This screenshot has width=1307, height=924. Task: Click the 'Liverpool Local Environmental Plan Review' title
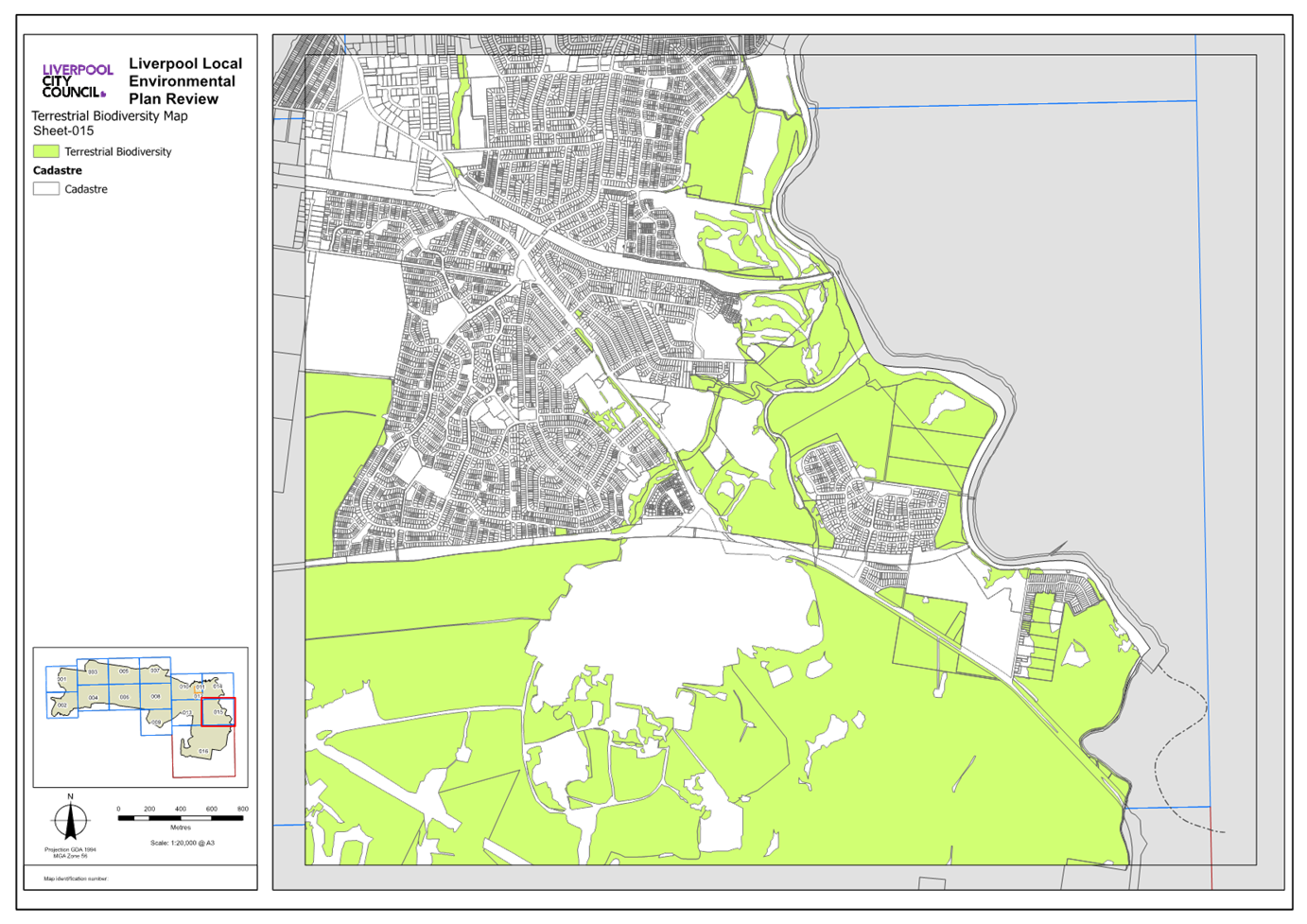185,81
